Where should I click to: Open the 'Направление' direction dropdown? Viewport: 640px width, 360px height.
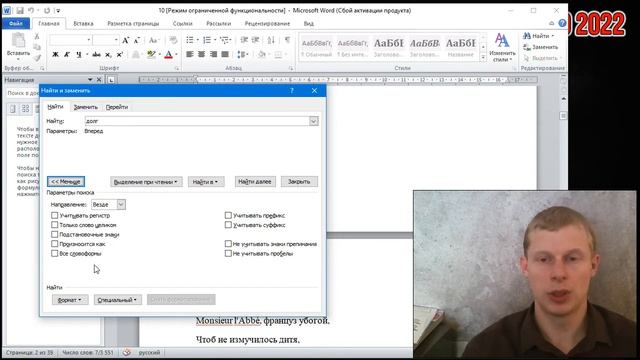point(121,204)
